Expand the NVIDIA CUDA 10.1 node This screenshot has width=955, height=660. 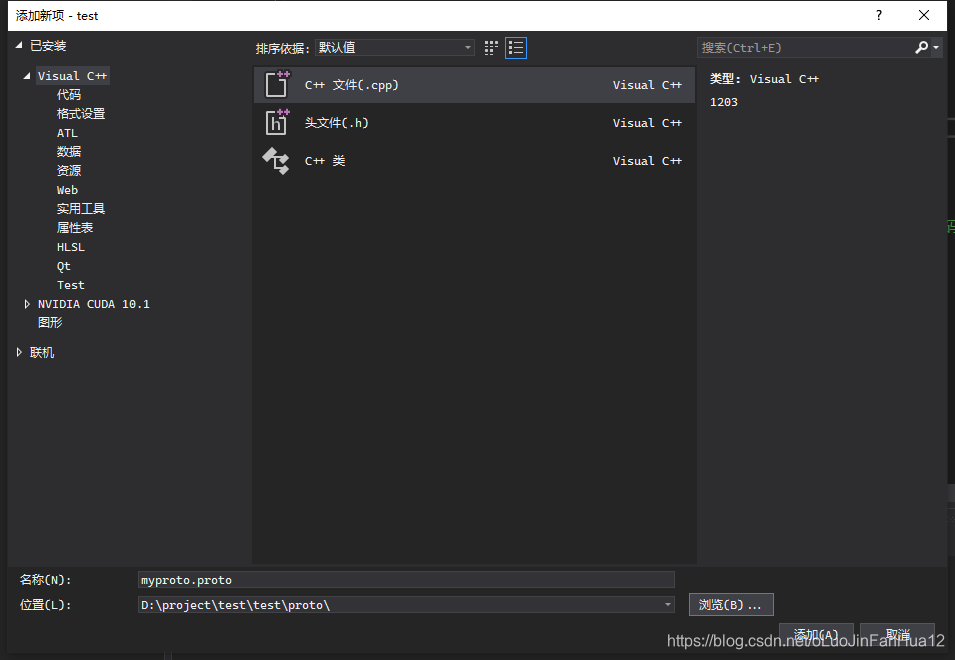point(27,304)
